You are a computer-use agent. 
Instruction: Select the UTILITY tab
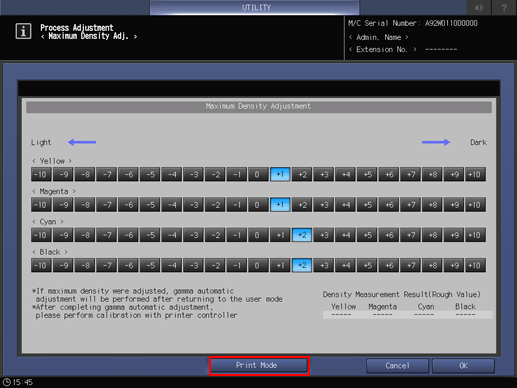point(255,7)
